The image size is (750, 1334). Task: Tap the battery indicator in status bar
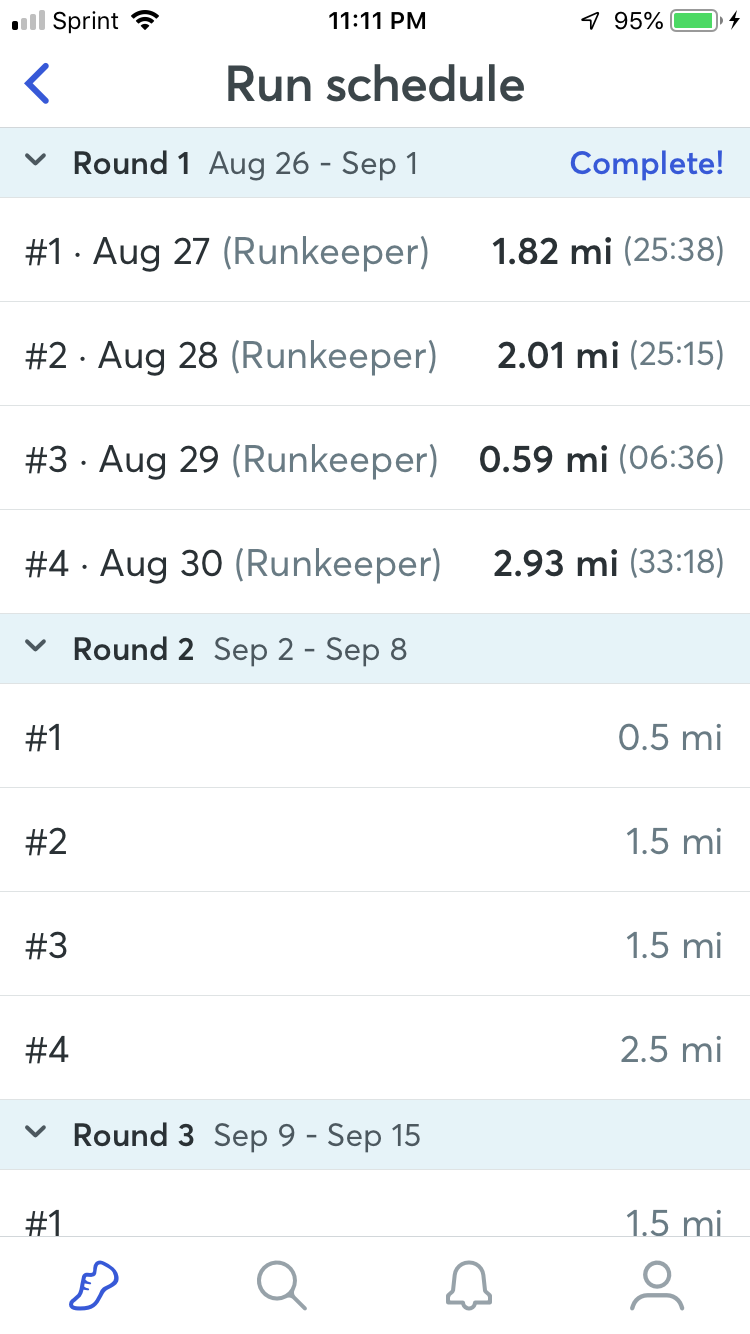tap(697, 21)
